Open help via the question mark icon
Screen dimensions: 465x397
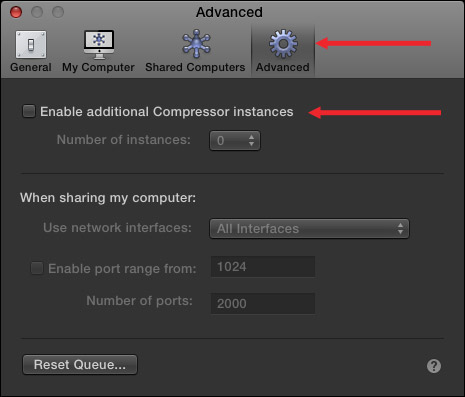point(434,366)
